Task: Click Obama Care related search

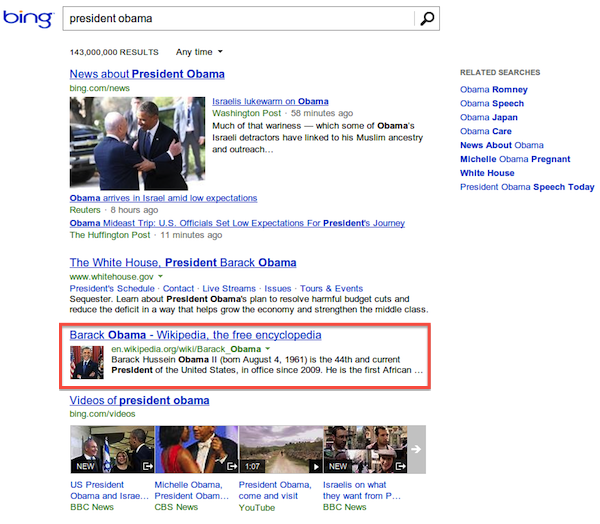Action: 486,131
